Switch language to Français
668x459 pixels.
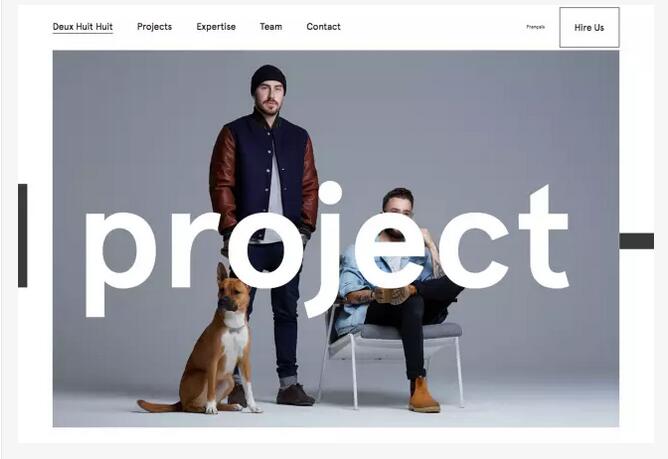point(536,27)
